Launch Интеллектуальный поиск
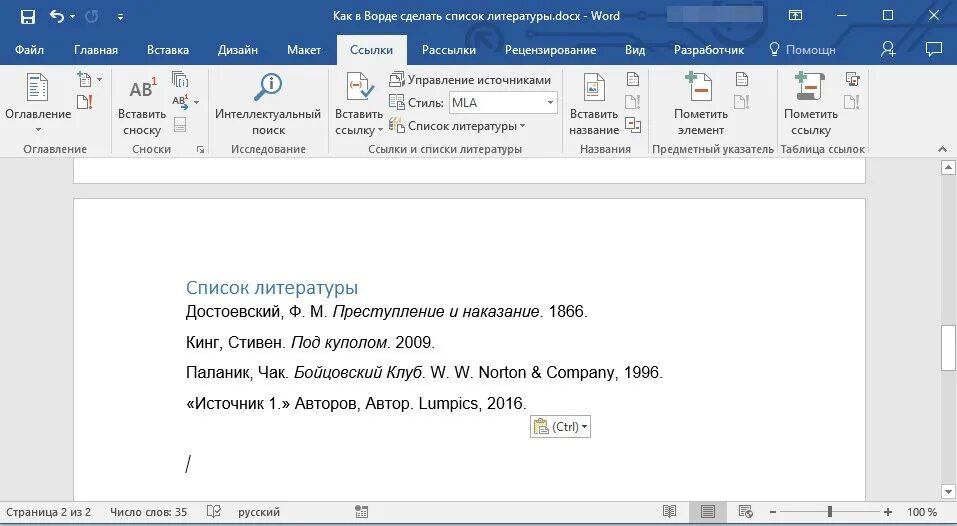This screenshot has width=957, height=526. (268, 104)
